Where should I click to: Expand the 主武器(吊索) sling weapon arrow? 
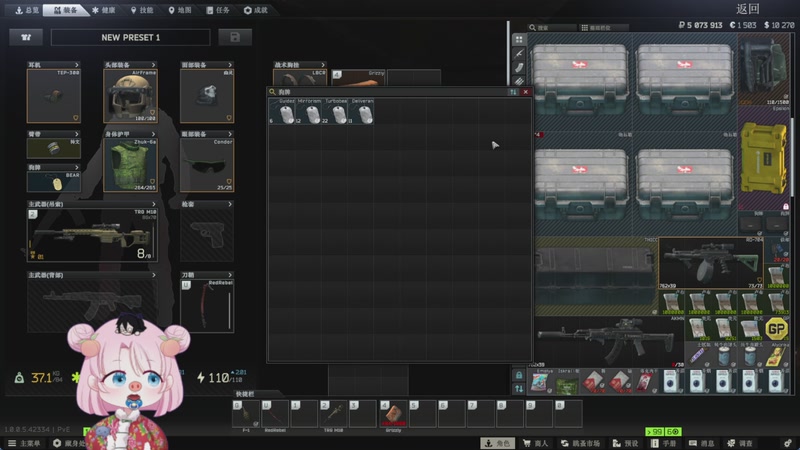153,204
